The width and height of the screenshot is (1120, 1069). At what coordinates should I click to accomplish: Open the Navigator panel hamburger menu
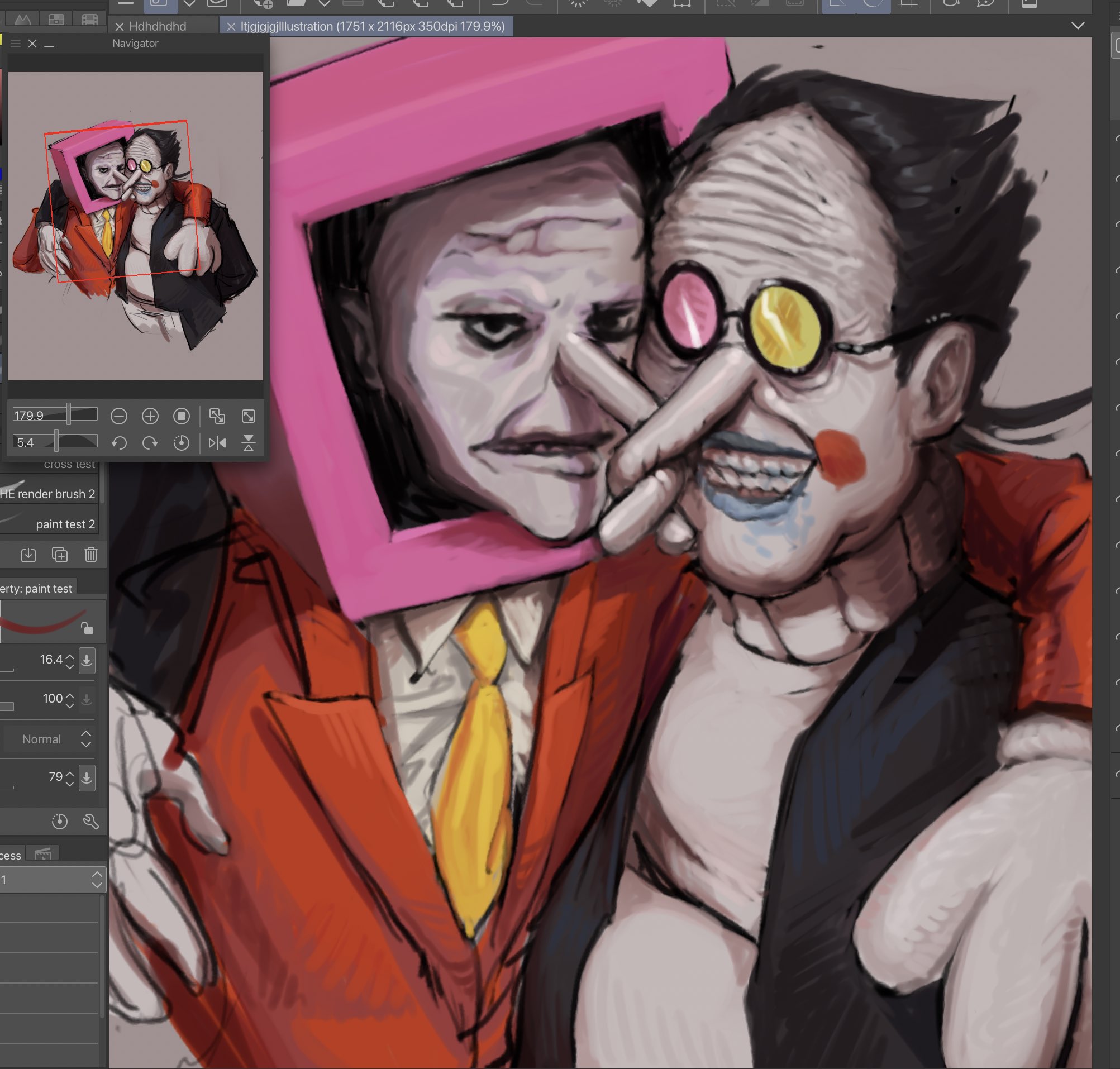[x=16, y=44]
